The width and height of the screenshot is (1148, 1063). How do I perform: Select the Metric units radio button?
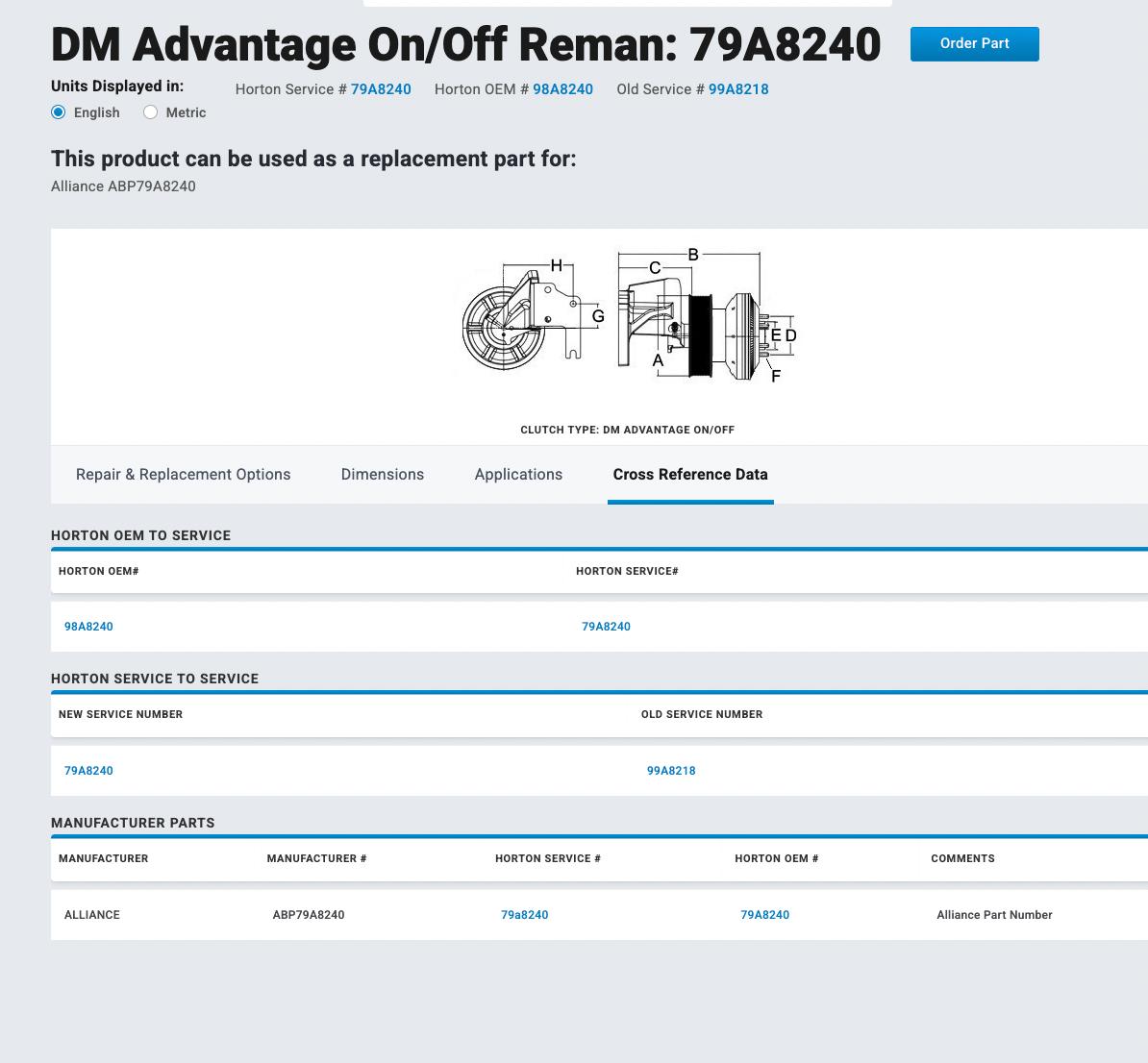click(150, 112)
